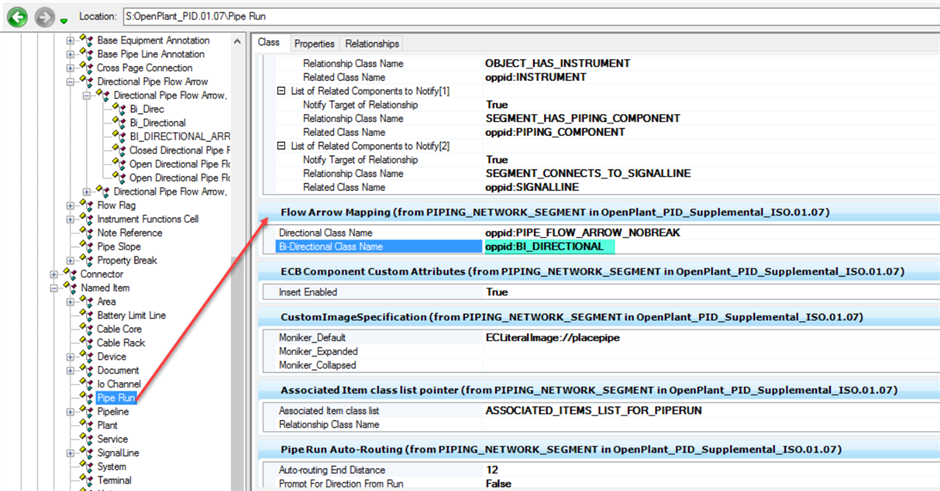Viewport: 940px width, 491px height.
Task: Open the Relationships tab
Action: point(372,44)
